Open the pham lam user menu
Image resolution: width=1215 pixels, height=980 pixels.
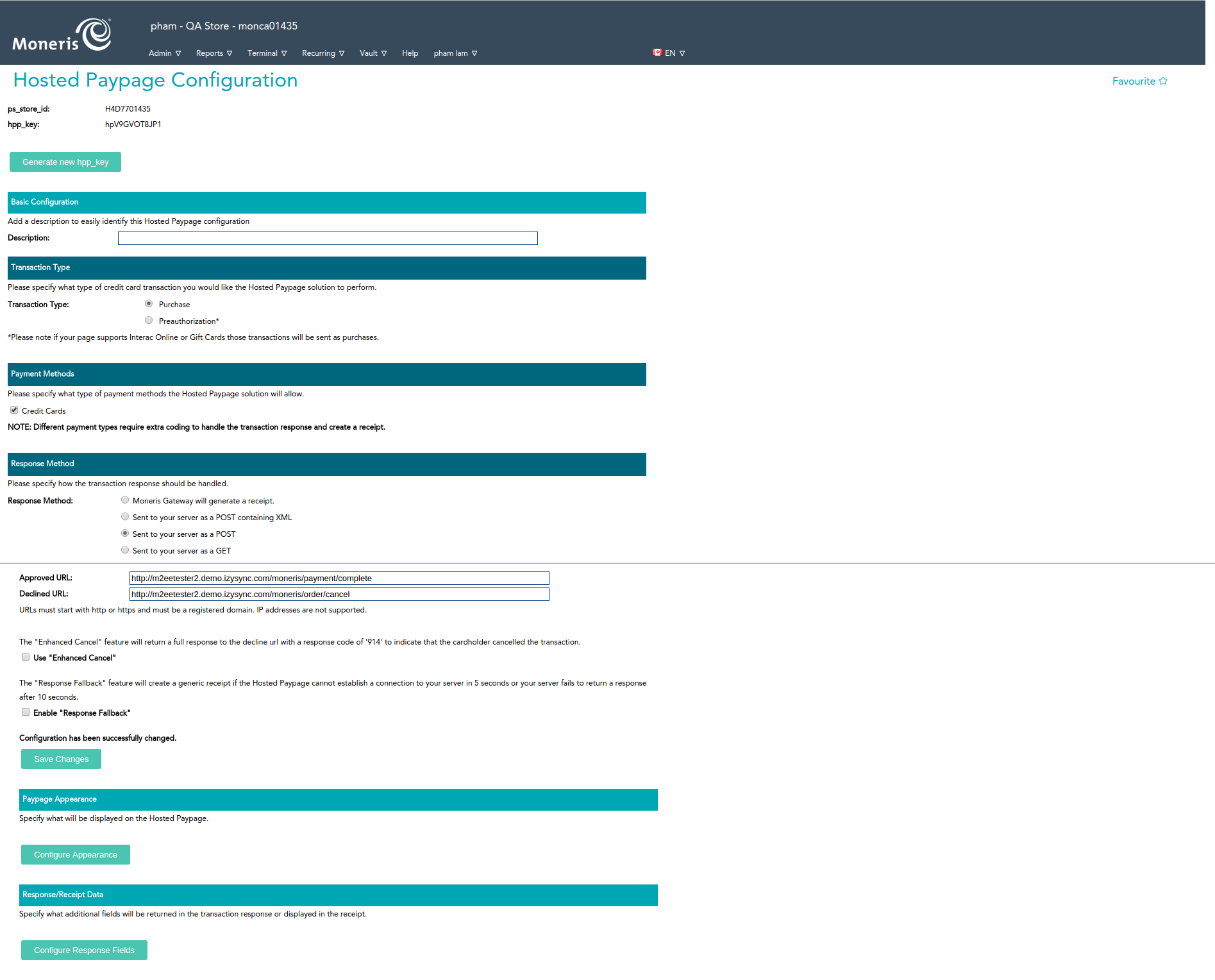point(455,53)
